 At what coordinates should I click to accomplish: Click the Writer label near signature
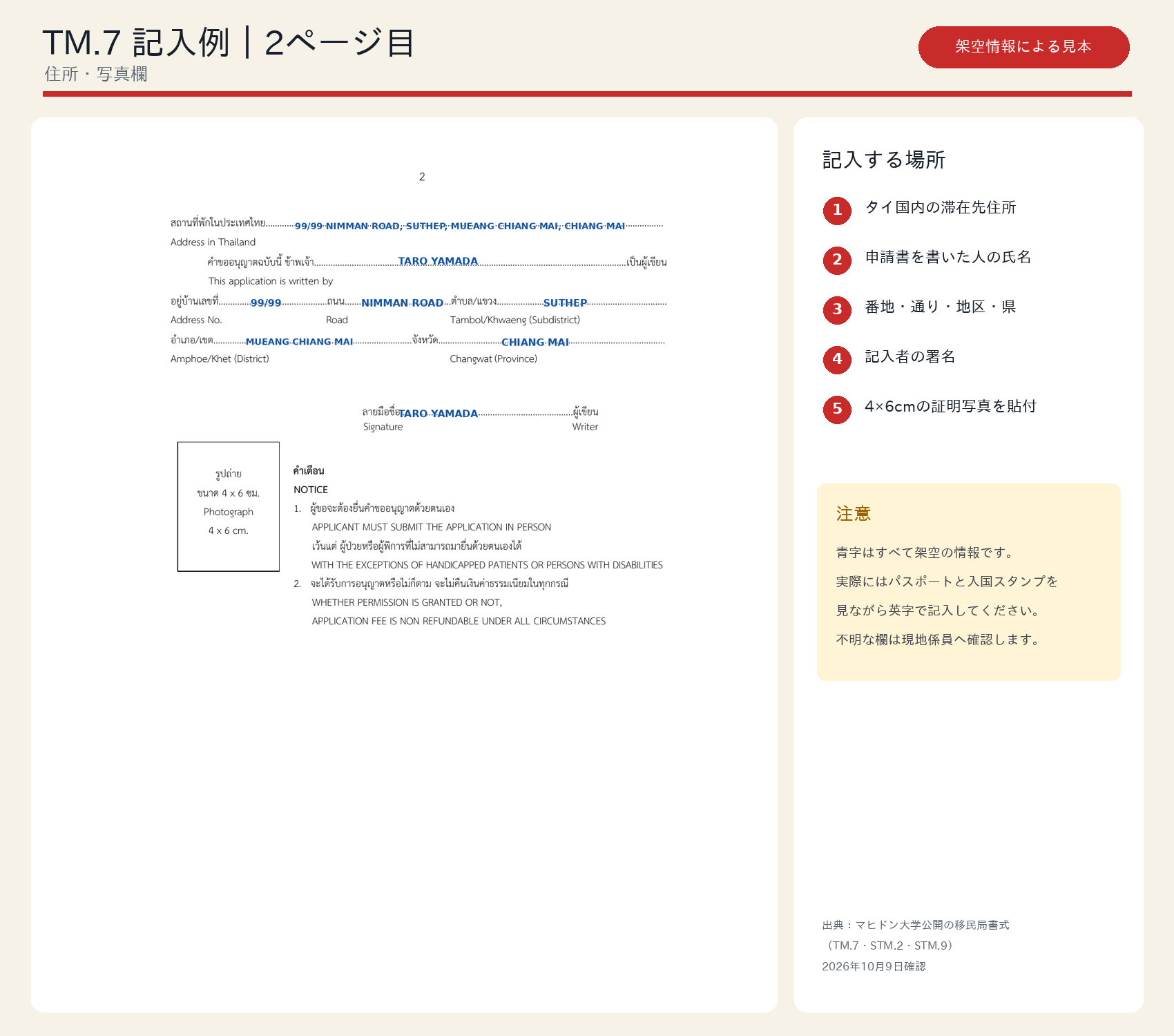coord(585,427)
